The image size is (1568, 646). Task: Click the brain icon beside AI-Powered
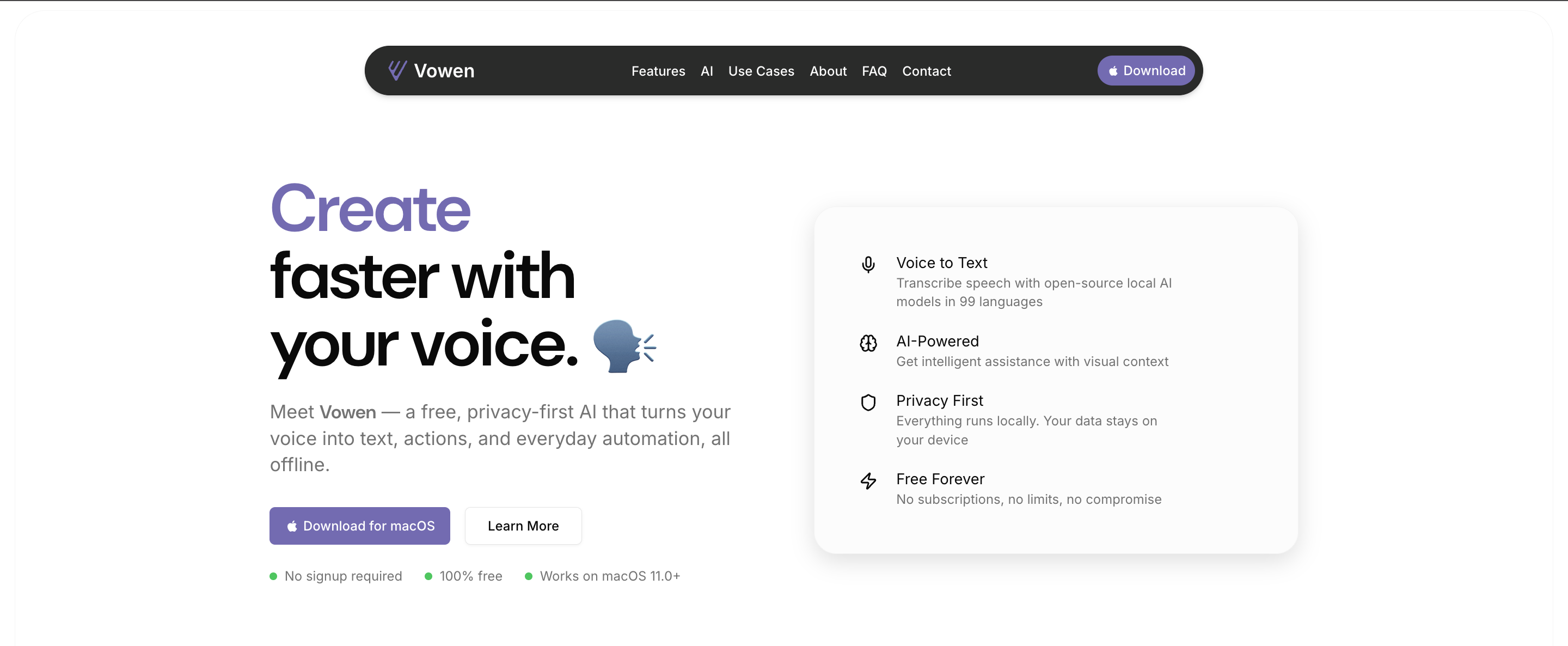868,343
